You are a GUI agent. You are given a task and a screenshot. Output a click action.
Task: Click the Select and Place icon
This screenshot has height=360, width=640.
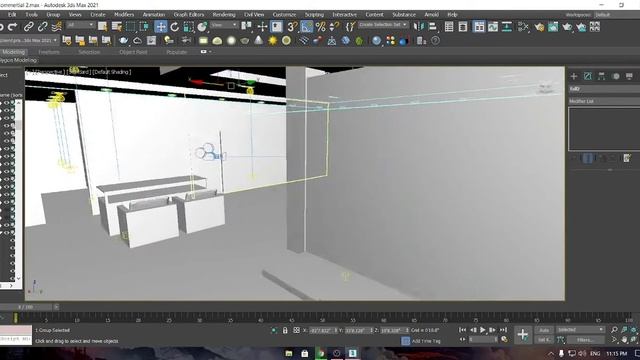tap(202, 27)
